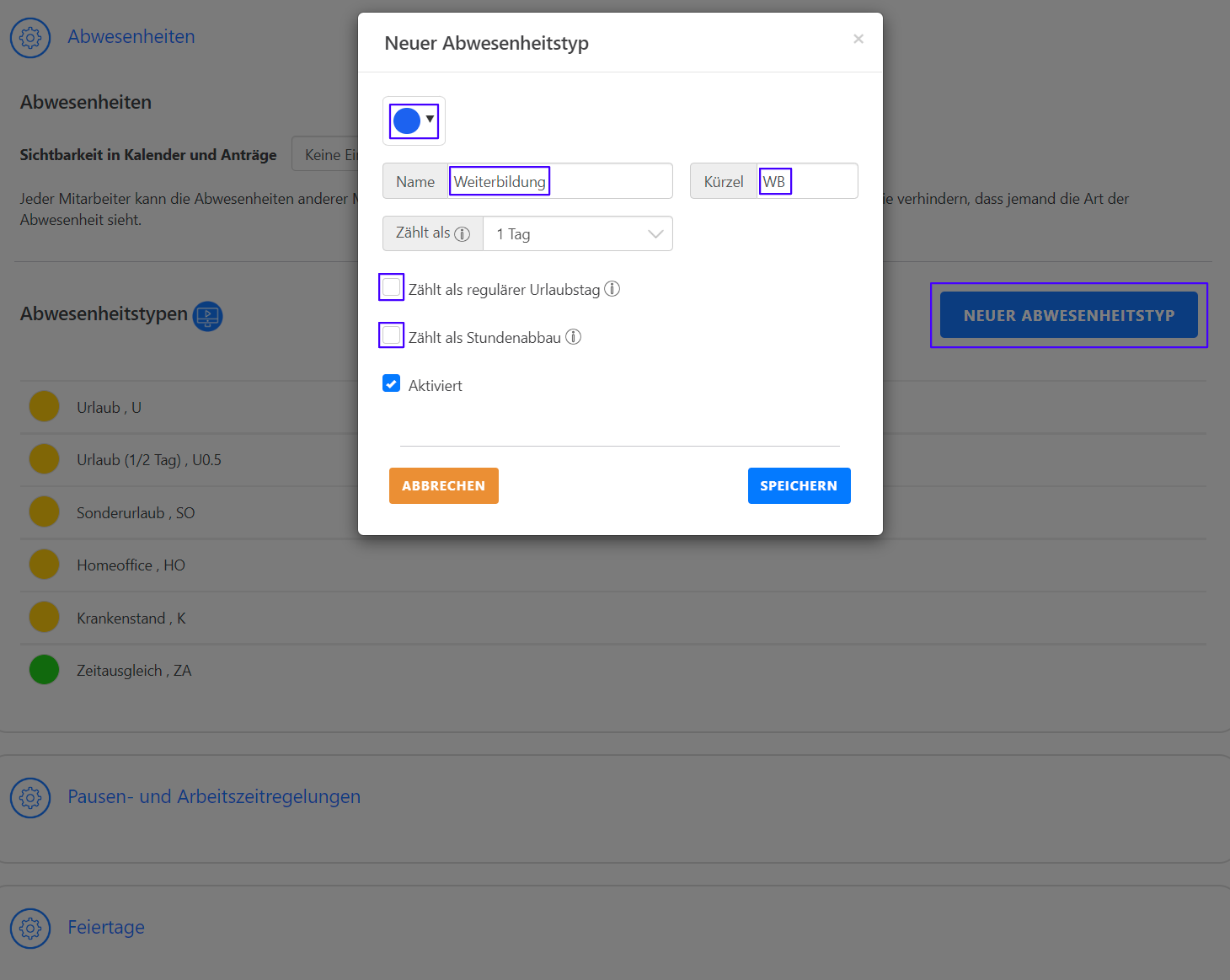1230x980 pixels.
Task: Click the Kürzel input field
Action: pos(806,181)
